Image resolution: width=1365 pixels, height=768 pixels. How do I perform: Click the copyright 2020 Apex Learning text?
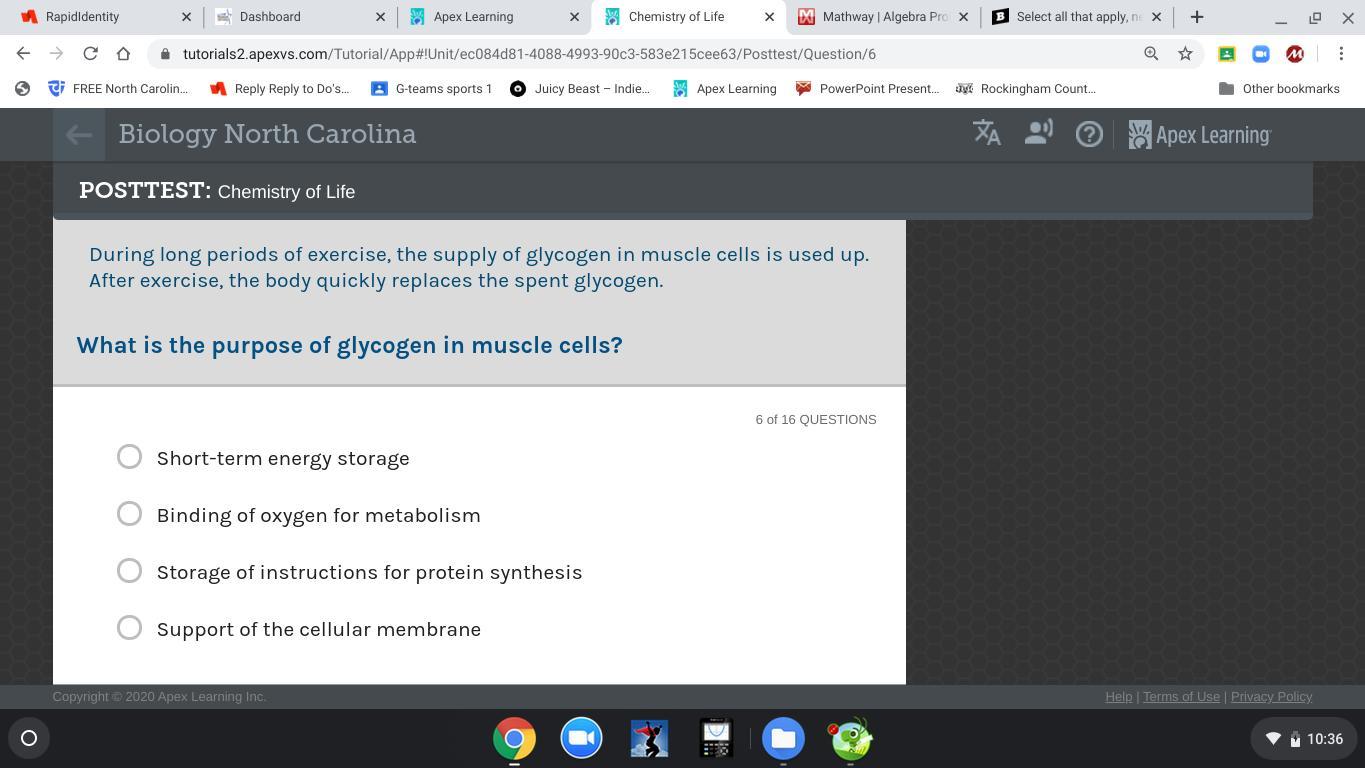(160, 697)
